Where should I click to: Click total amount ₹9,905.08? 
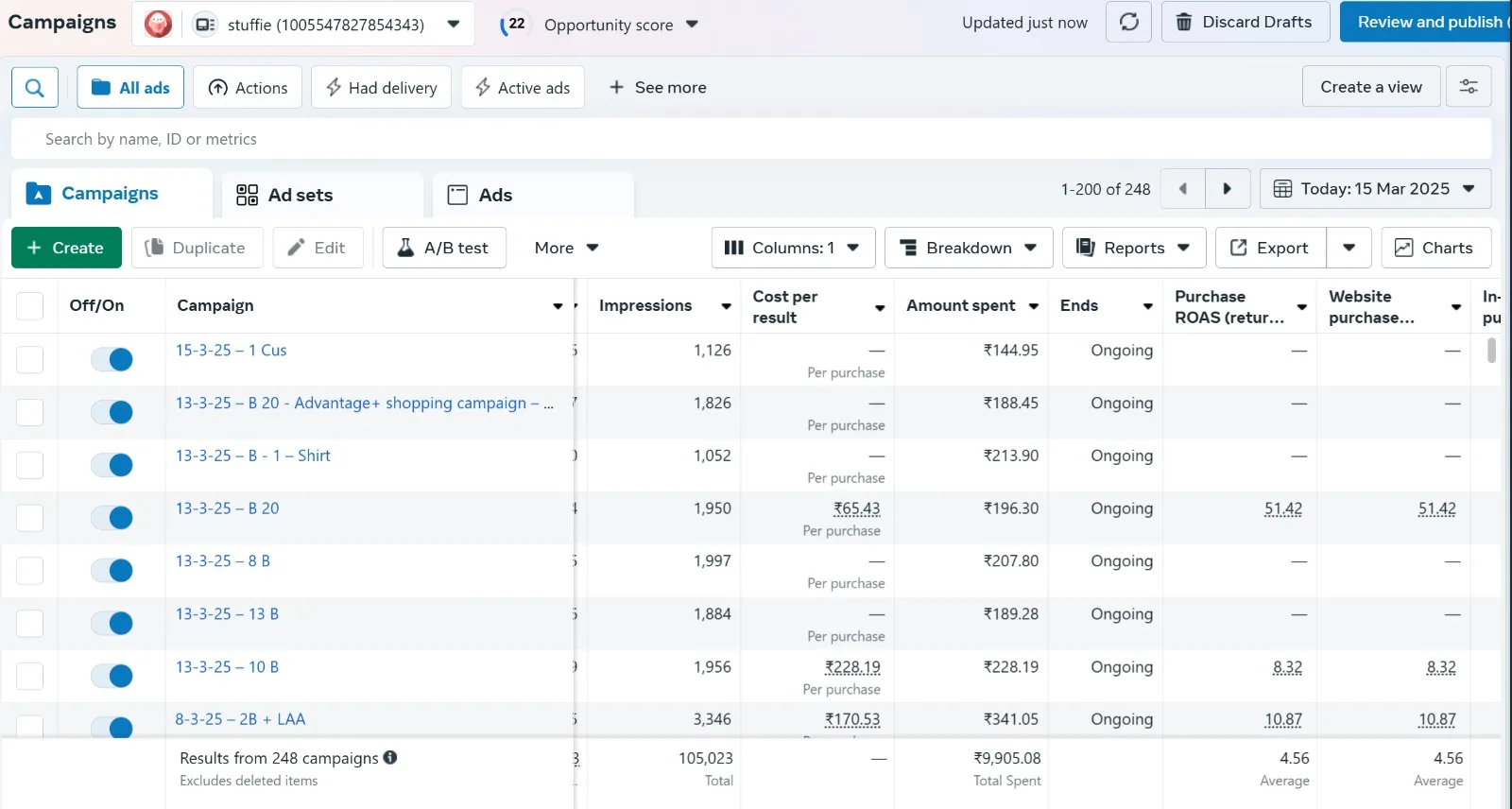pos(1007,758)
